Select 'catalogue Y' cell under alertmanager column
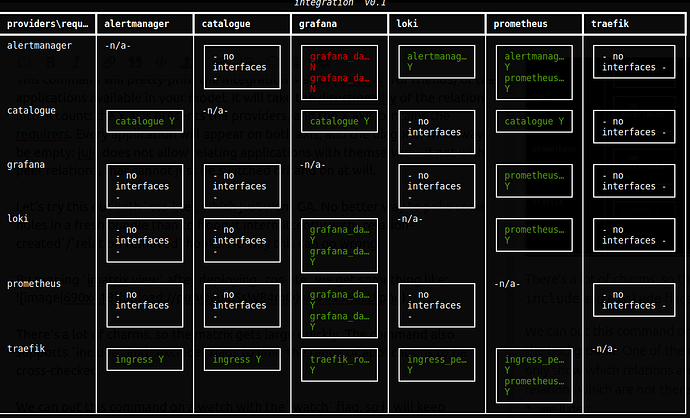 click(x=145, y=121)
